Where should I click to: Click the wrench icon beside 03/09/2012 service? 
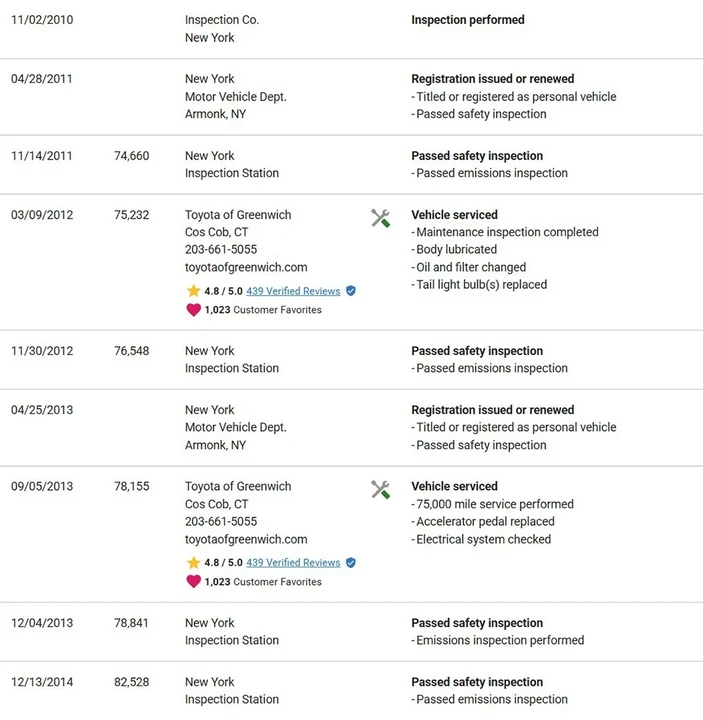[380, 218]
